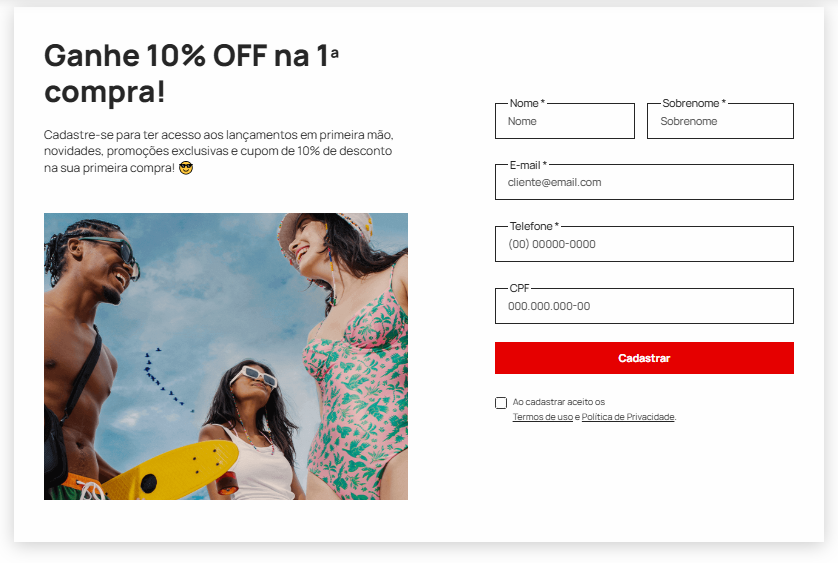Submit with the red Cadastrar button
Screen dimensions: 838x563
coord(645,358)
